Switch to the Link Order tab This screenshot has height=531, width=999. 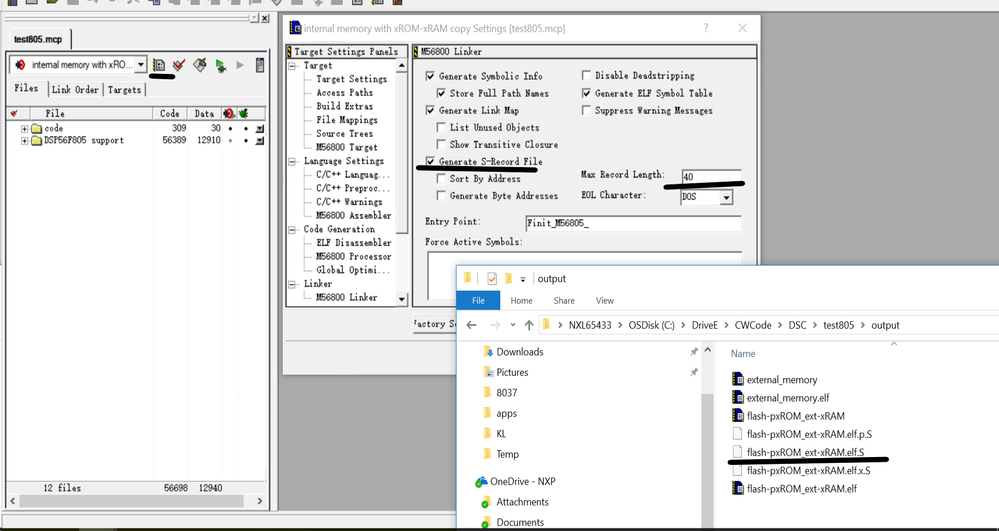(x=75, y=89)
